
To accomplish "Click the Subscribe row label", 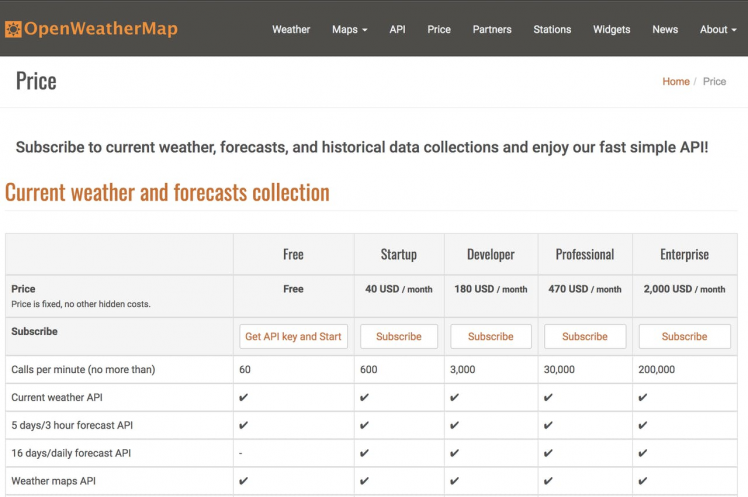I will pos(34,331).
